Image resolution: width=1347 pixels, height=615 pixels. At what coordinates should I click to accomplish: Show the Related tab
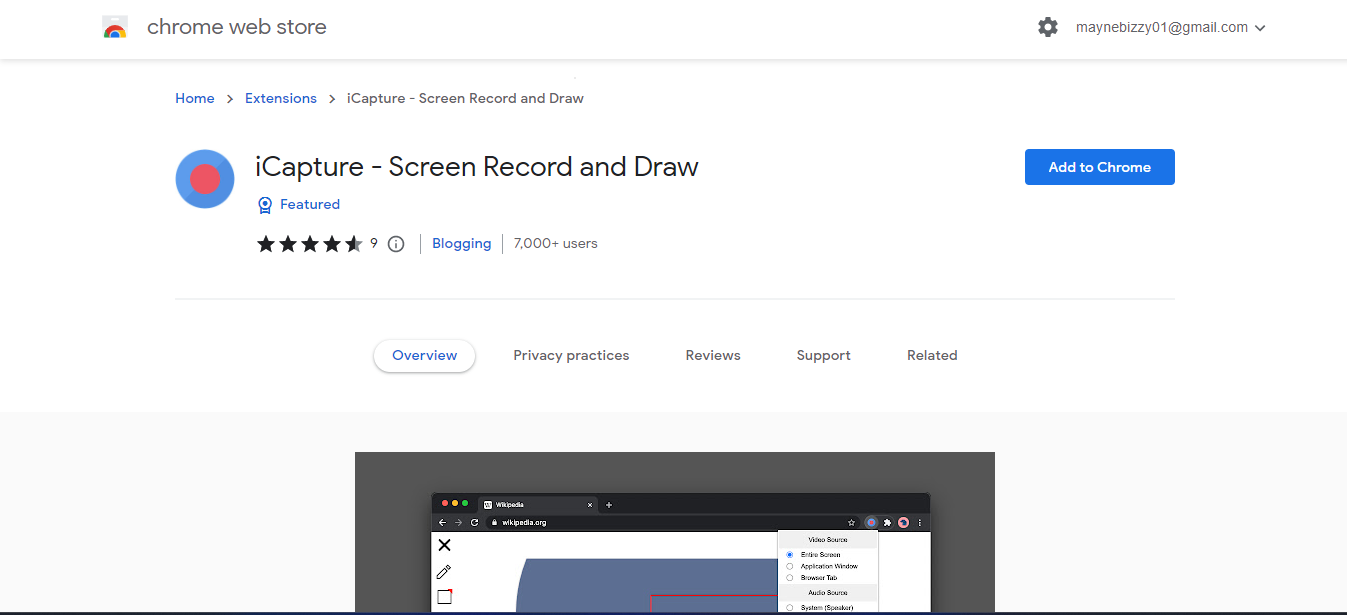pyautogui.click(x=932, y=355)
